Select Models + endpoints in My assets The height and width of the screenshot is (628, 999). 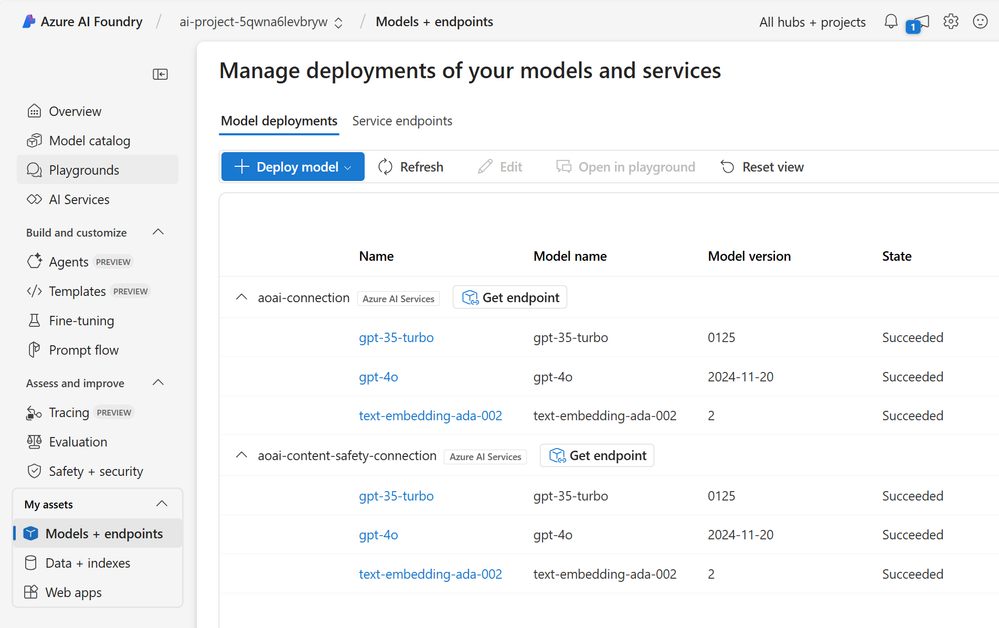click(x=97, y=534)
